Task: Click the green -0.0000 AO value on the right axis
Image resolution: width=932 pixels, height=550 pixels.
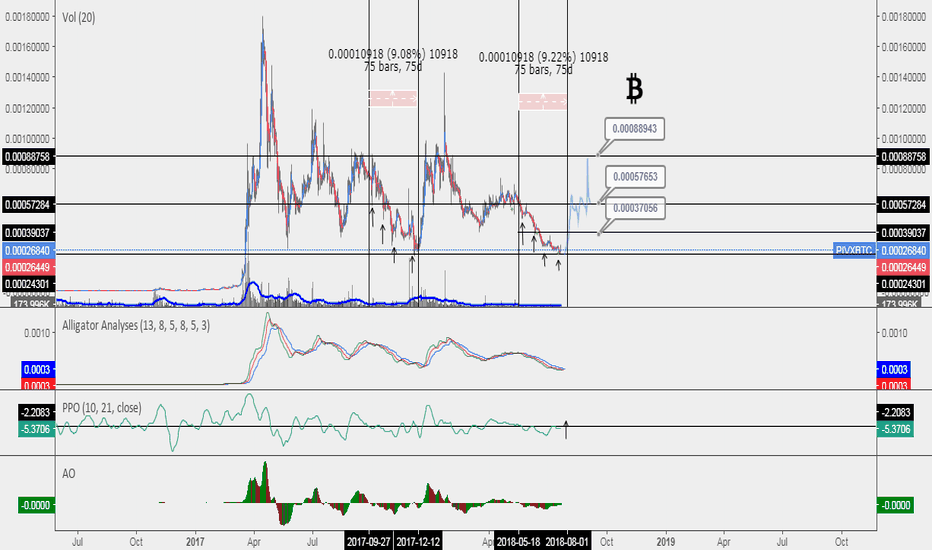Action: pyautogui.click(x=896, y=505)
